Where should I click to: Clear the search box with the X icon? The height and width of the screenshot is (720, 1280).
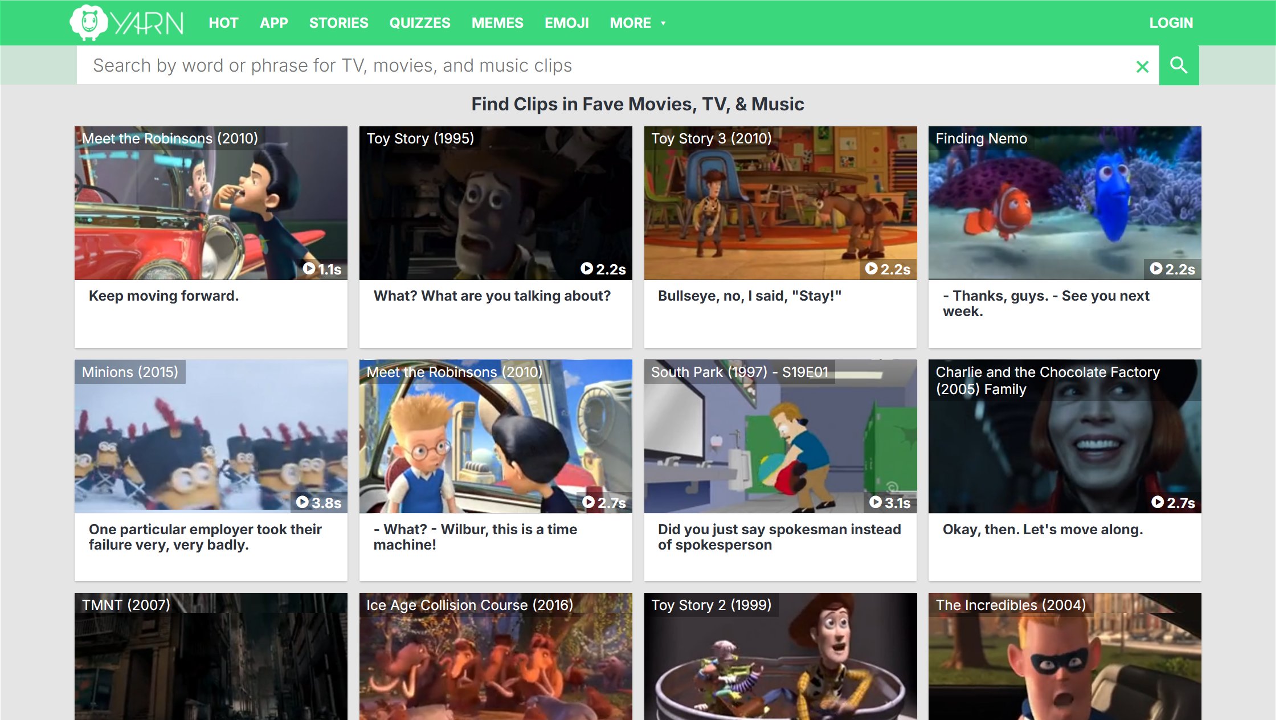(x=1142, y=66)
